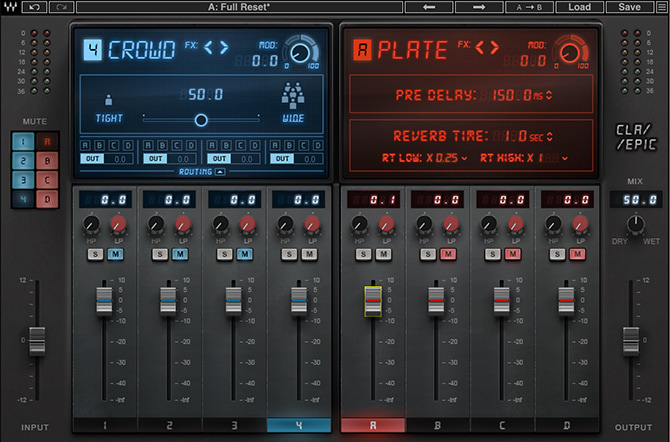Undo the last change
This screenshot has height=442, width=670.
click(x=34, y=7)
